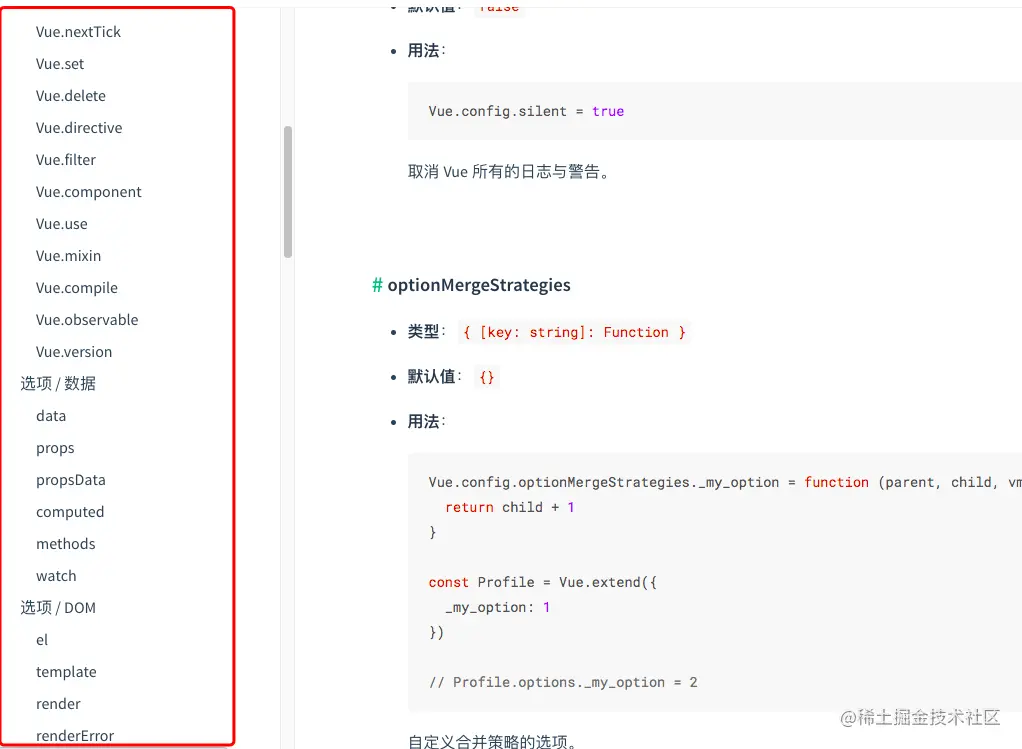The image size is (1022, 749).
Task: Select the render sidebar link
Action: tap(59, 704)
